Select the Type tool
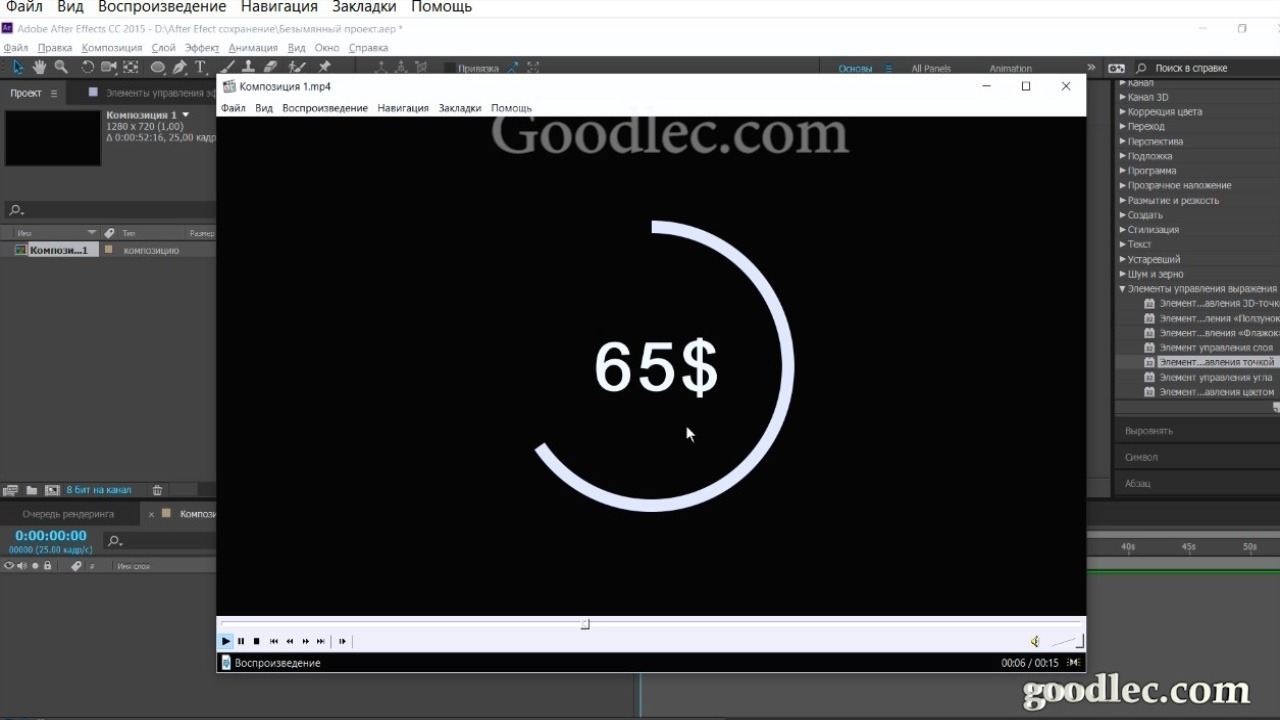 pyautogui.click(x=202, y=68)
